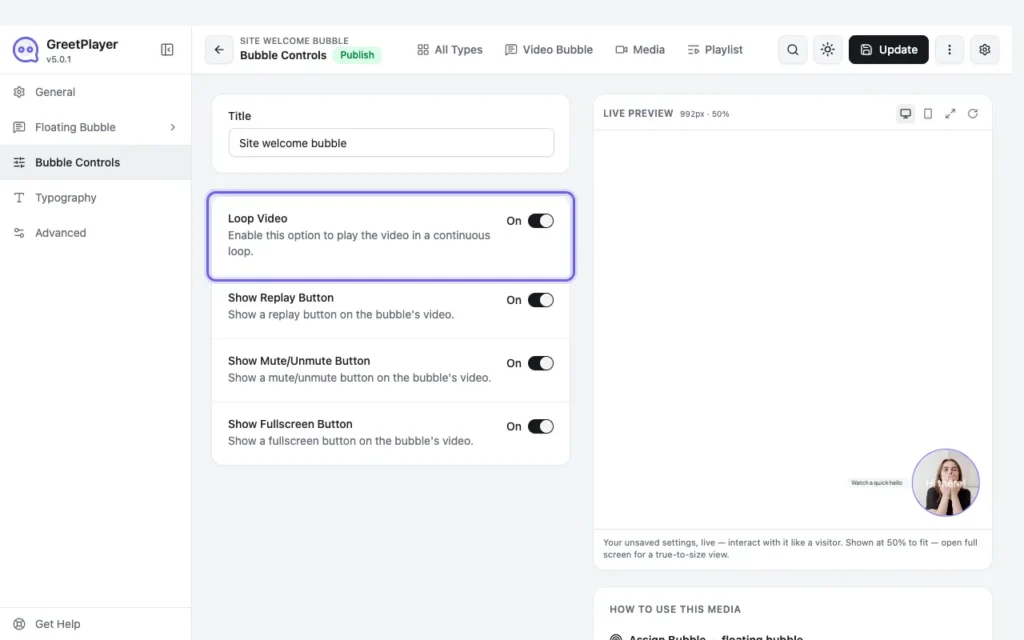Open Advanced settings in sidebar
Viewport: 1024px width, 640px height.
pos(95,233)
